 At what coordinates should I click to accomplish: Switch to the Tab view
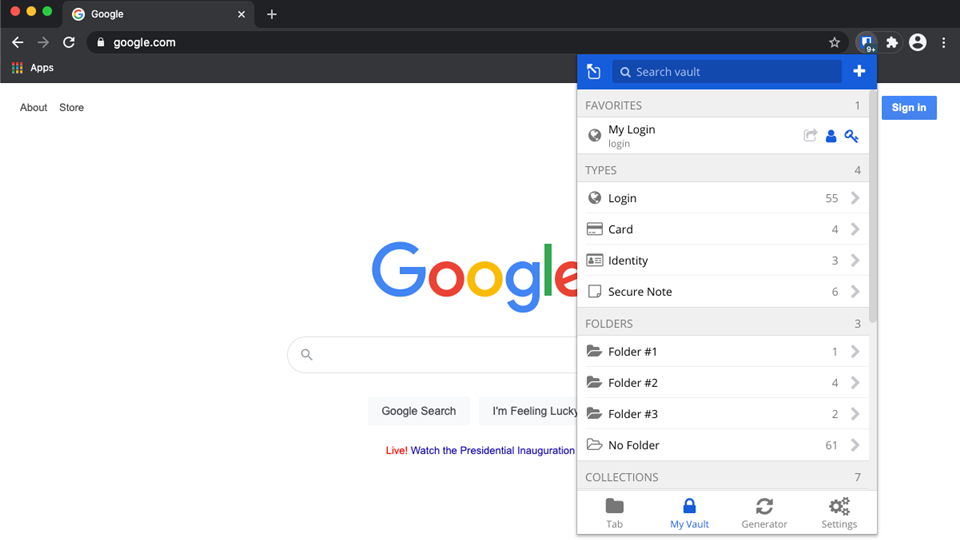(614, 513)
